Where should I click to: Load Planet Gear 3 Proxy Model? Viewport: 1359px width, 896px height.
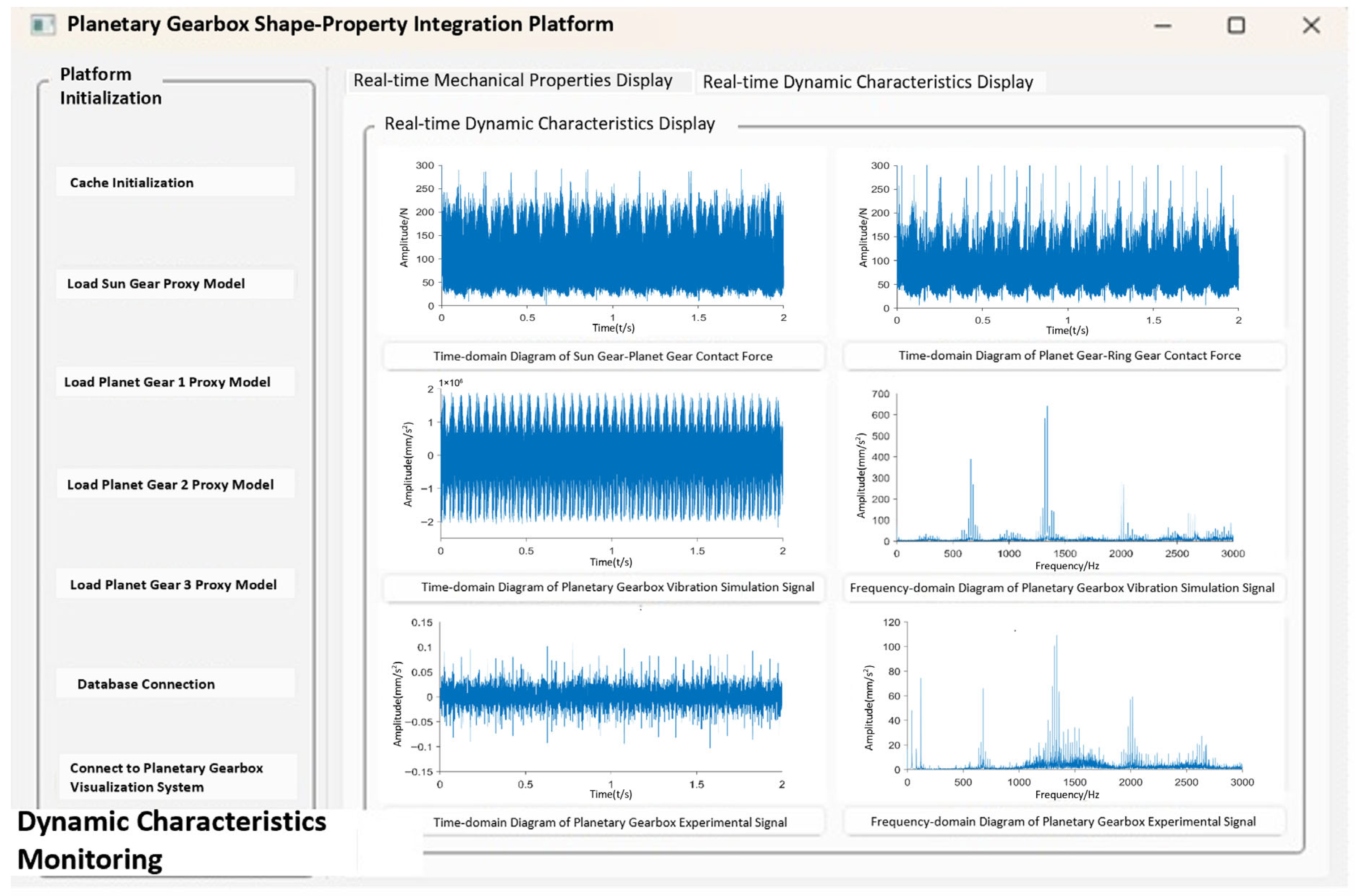pos(175,584)
